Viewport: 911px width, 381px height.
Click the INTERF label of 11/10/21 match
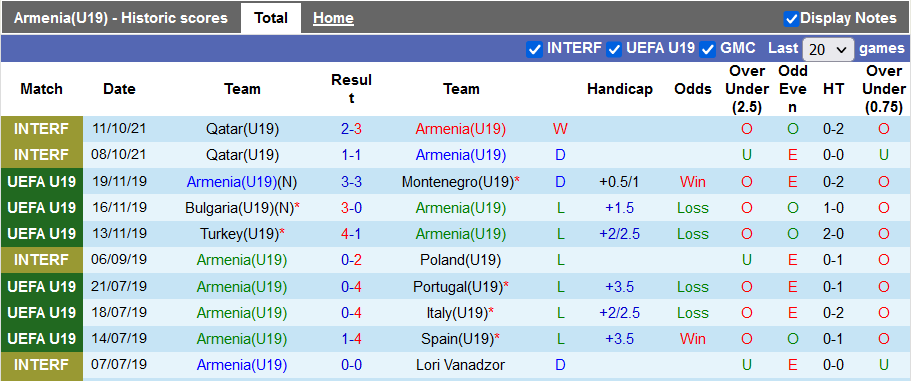(41, 129)
